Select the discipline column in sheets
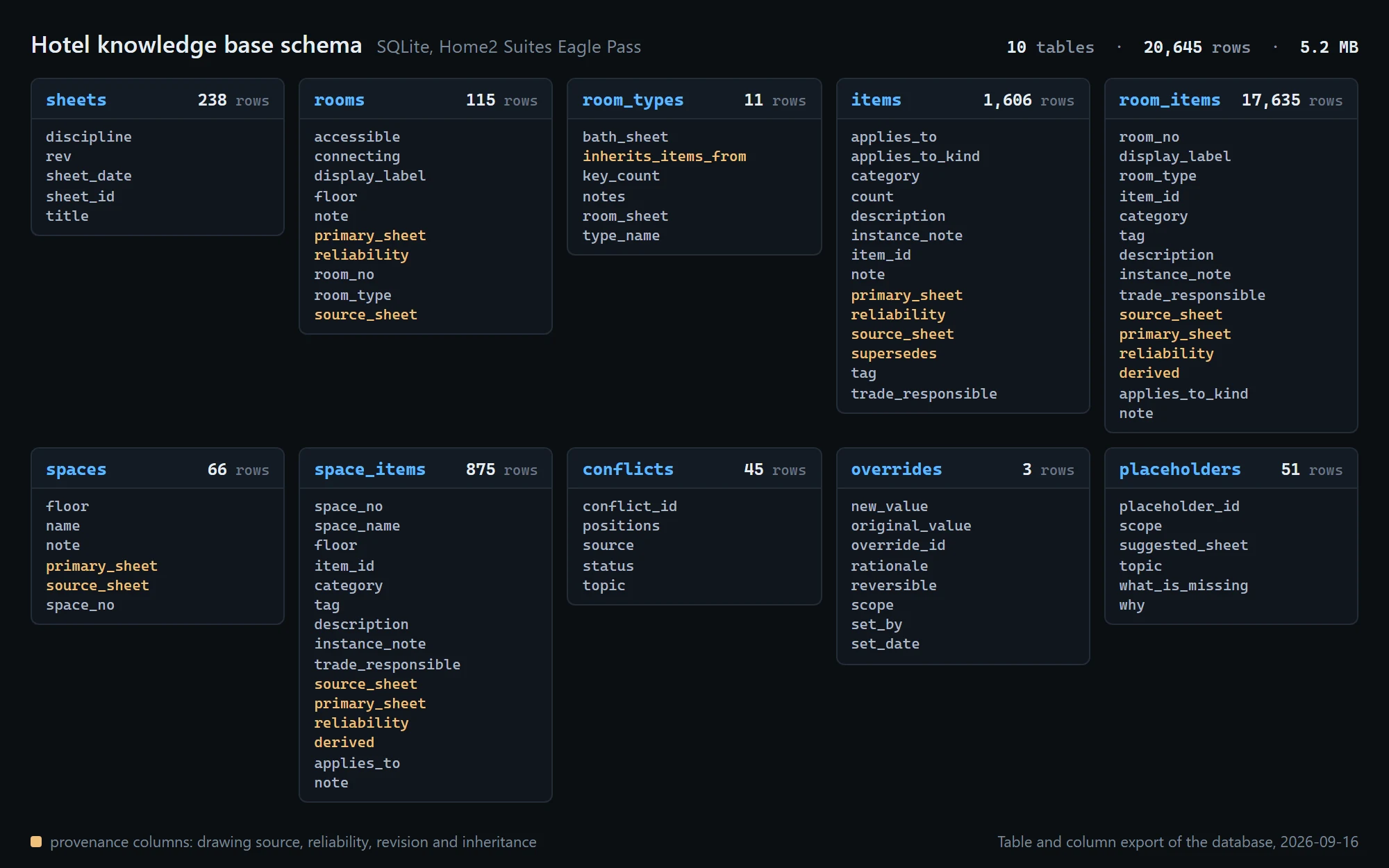 click(x=88, y=137)
